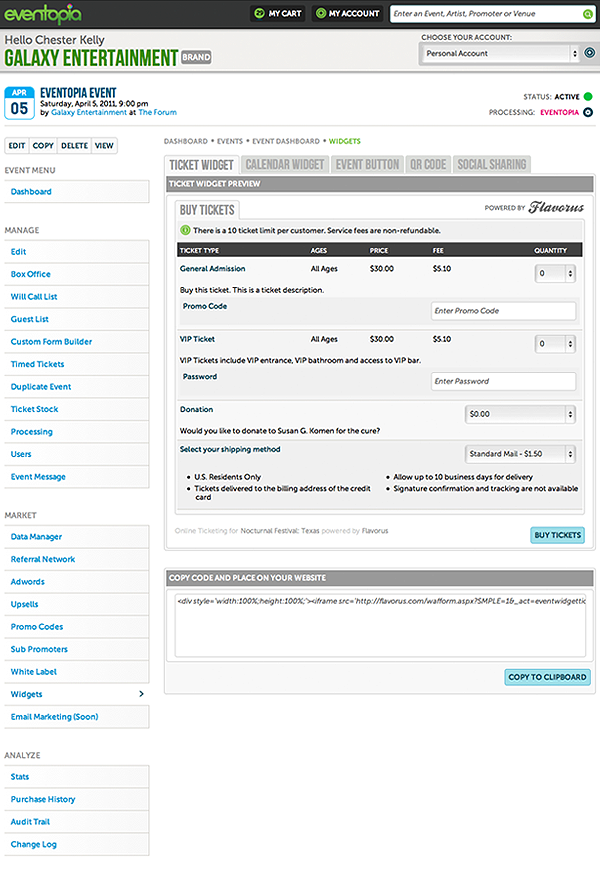Open the Personal Account dropdown
Image resolution: width=600 pixels, height=882 pixels.
click(x=501, y=53)
